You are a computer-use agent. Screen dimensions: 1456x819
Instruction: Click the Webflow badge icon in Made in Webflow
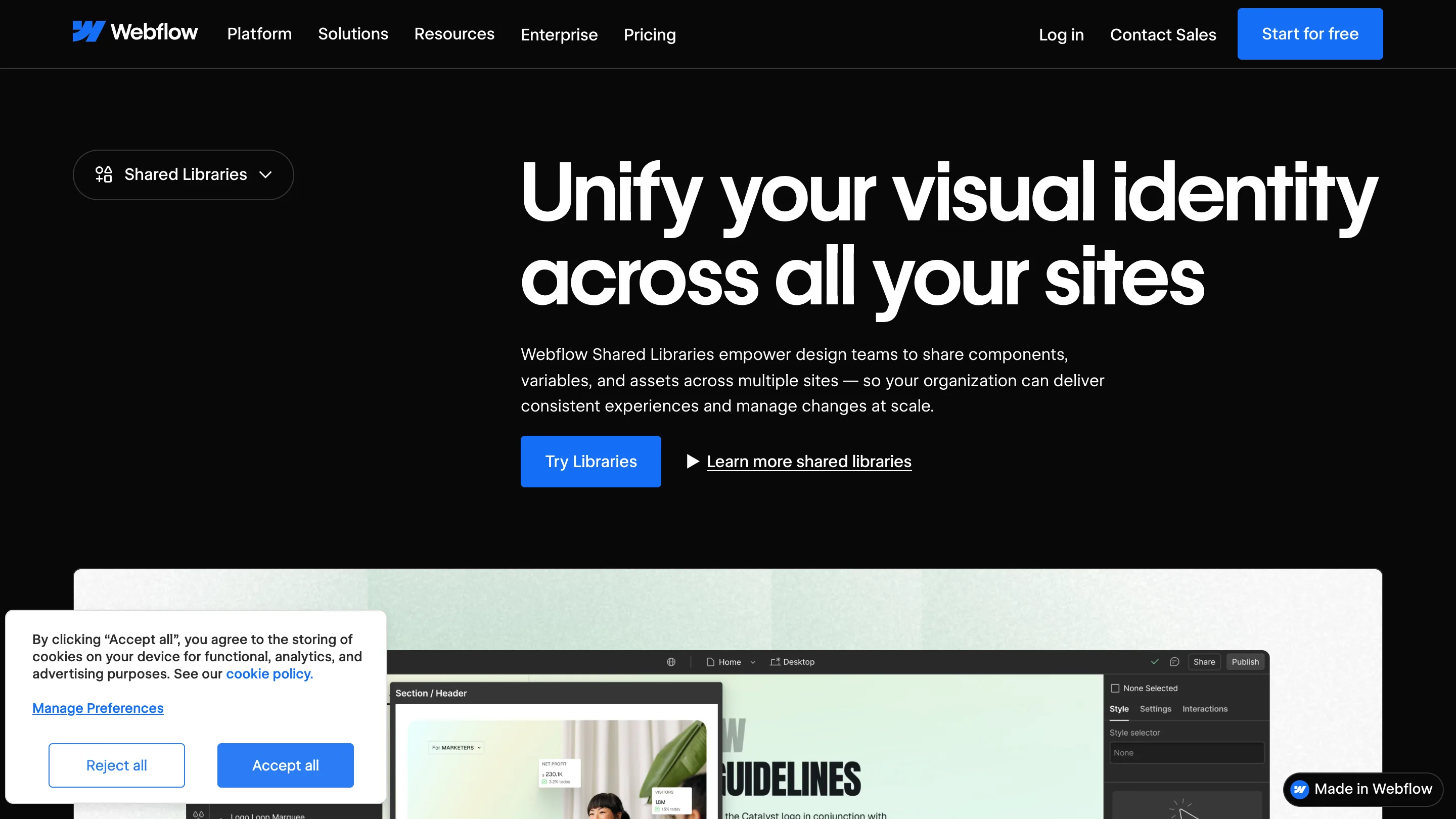click(1300, 789)
